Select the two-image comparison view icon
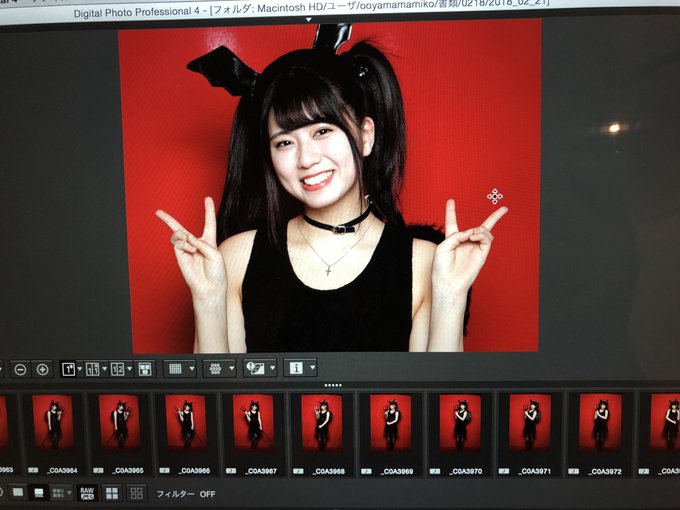This screenshot has height=510, width=680. [118, 369]
